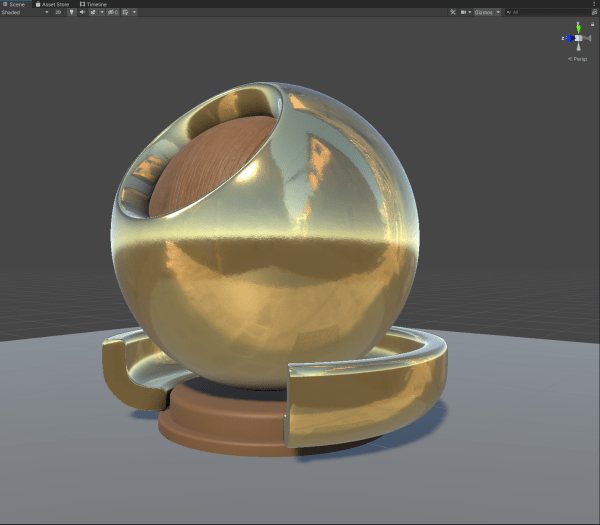Toggle the Persp projection label
This screenshot has height=525, width=600.
pyautogui.click(x=579, y=59)
